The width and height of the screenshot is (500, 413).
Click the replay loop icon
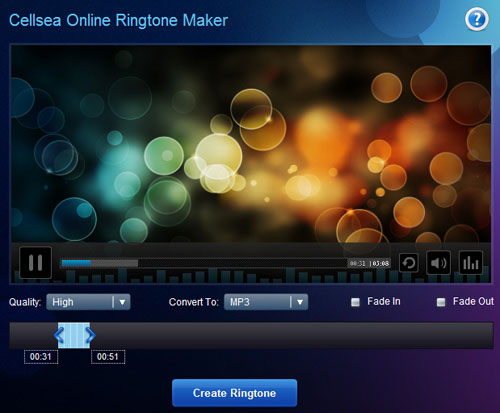(409, 263)
